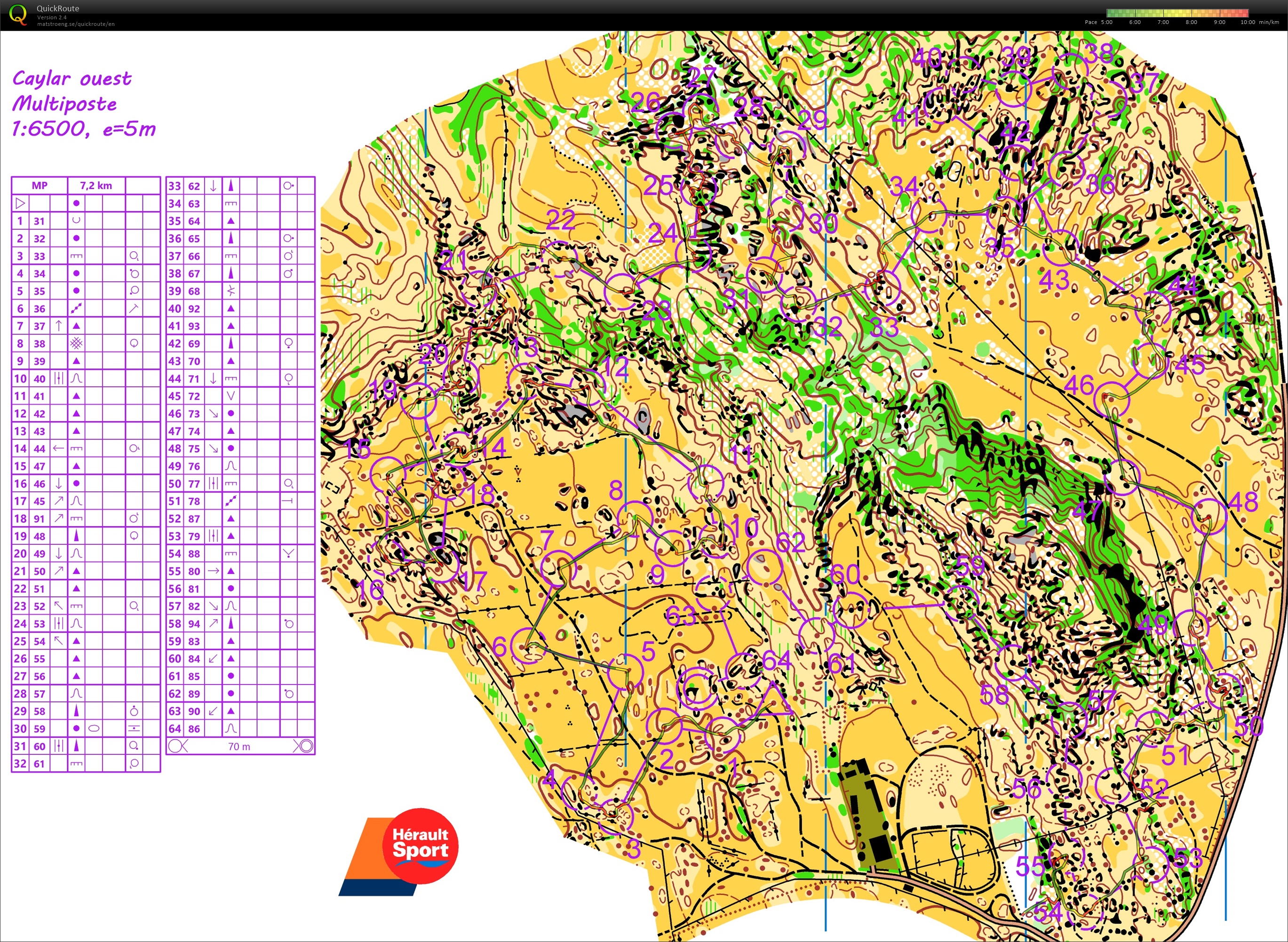1288x942 pixels.
Task: Click the '70 m' finish distance cell
Action: 239,746
